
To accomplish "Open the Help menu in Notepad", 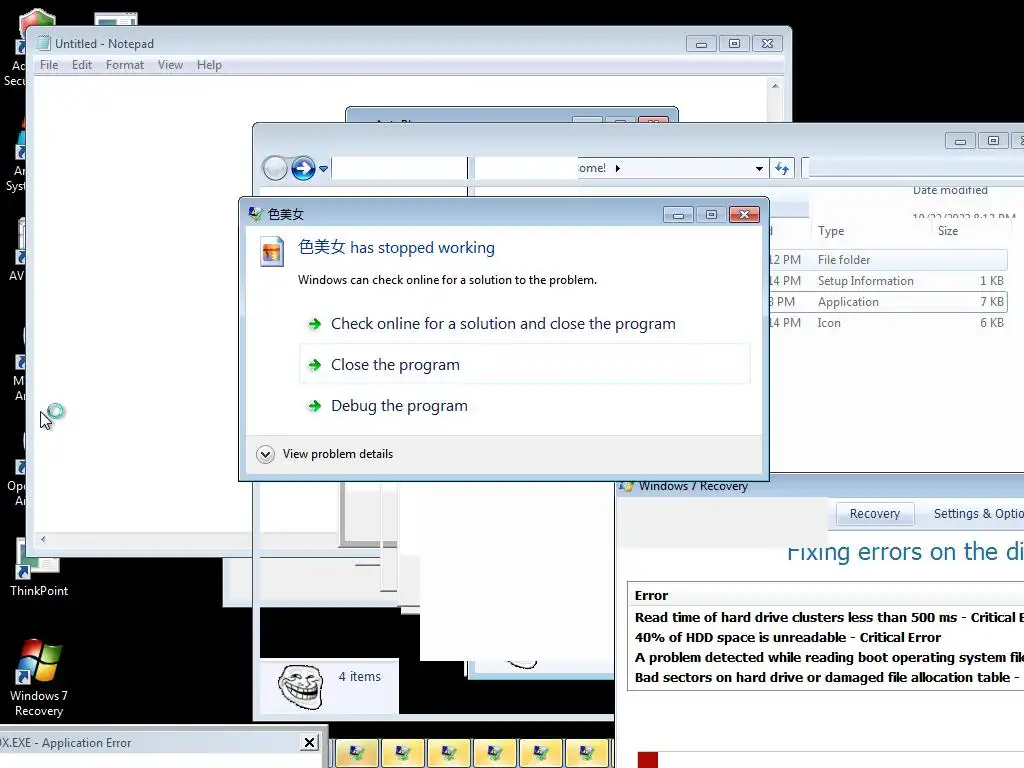I will pyautogui.click(x=210, y=65).
